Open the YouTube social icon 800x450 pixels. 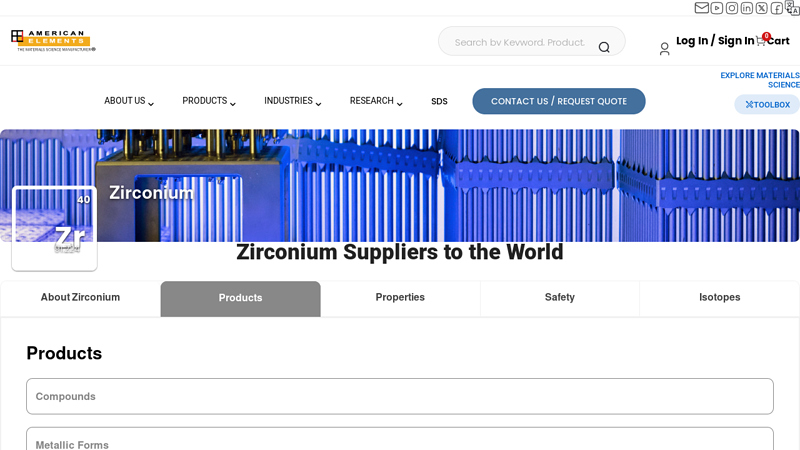[717, 8]
